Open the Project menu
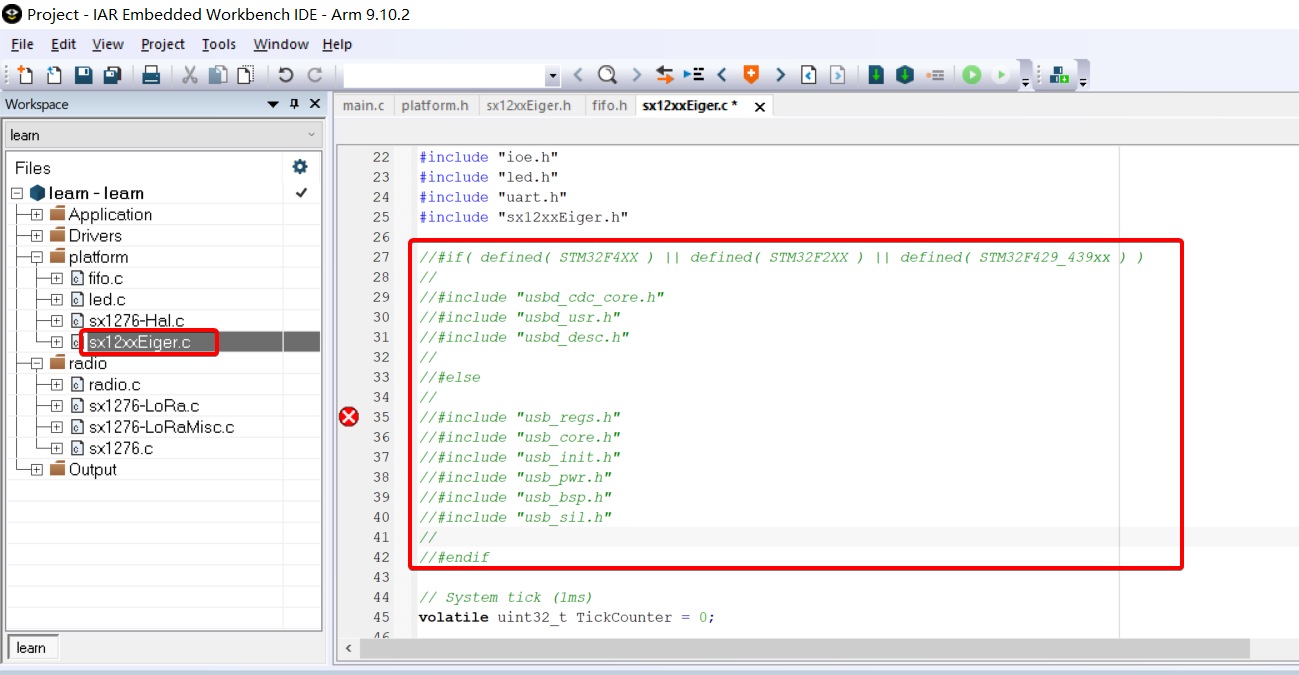 [162, 44]
